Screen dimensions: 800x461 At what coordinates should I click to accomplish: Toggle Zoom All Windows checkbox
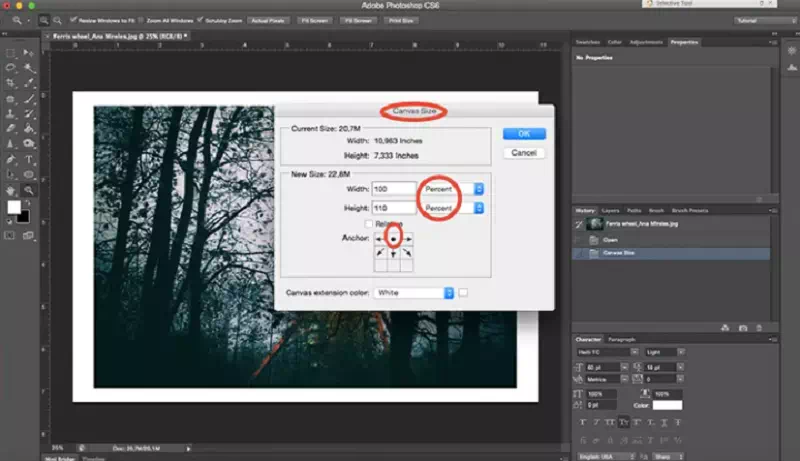point(141,20)
